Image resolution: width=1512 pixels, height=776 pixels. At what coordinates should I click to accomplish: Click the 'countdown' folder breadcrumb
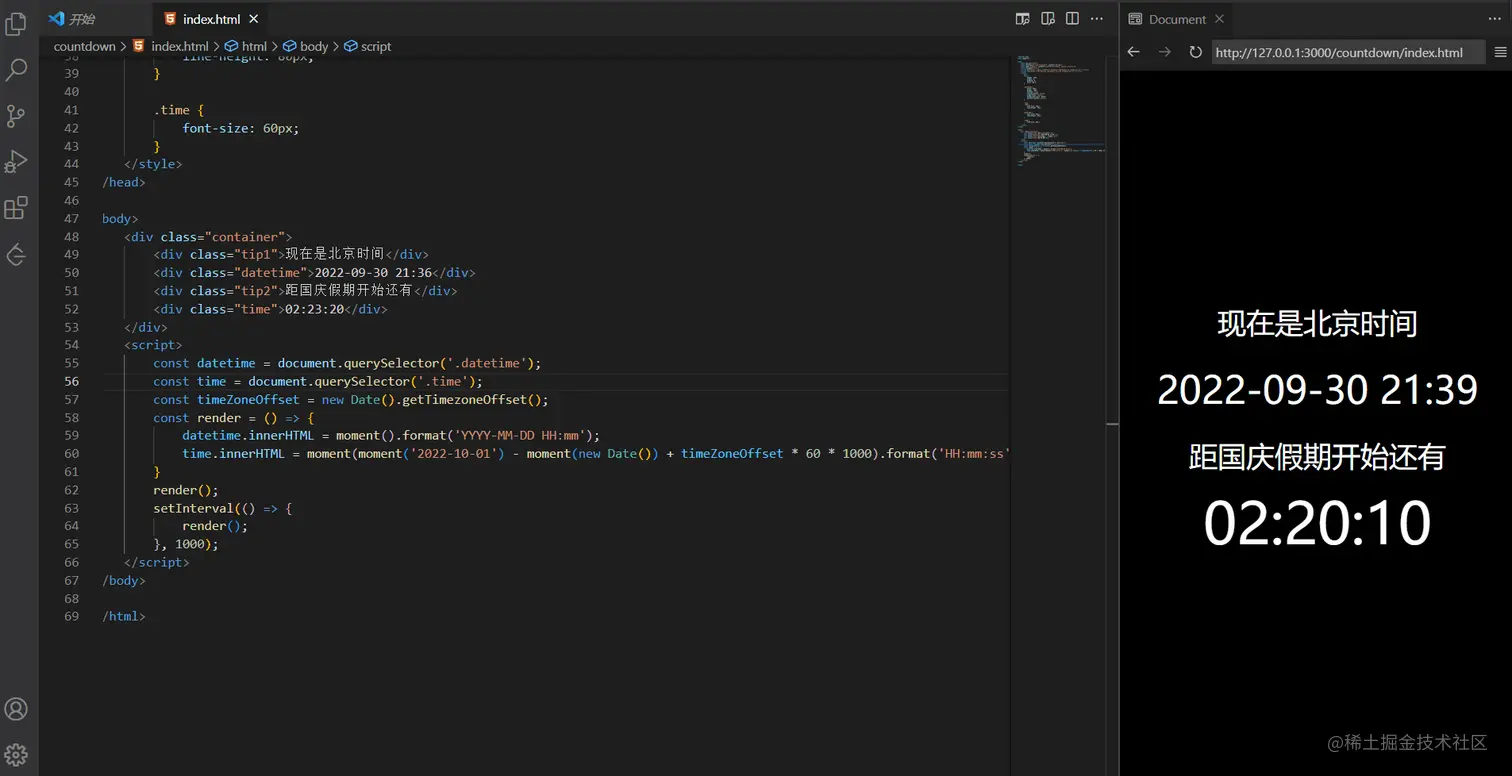84,46
